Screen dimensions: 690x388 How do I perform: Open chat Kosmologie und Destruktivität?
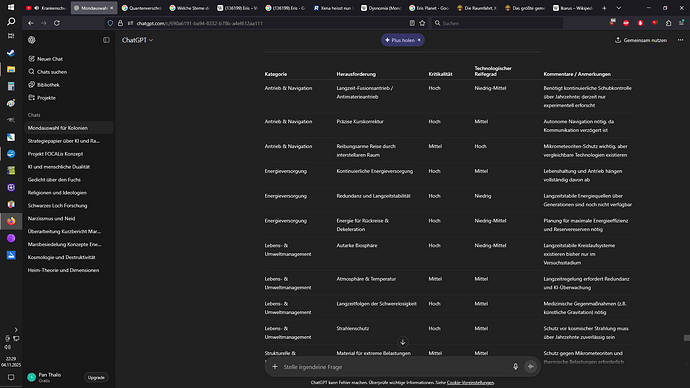click(69, 257)
